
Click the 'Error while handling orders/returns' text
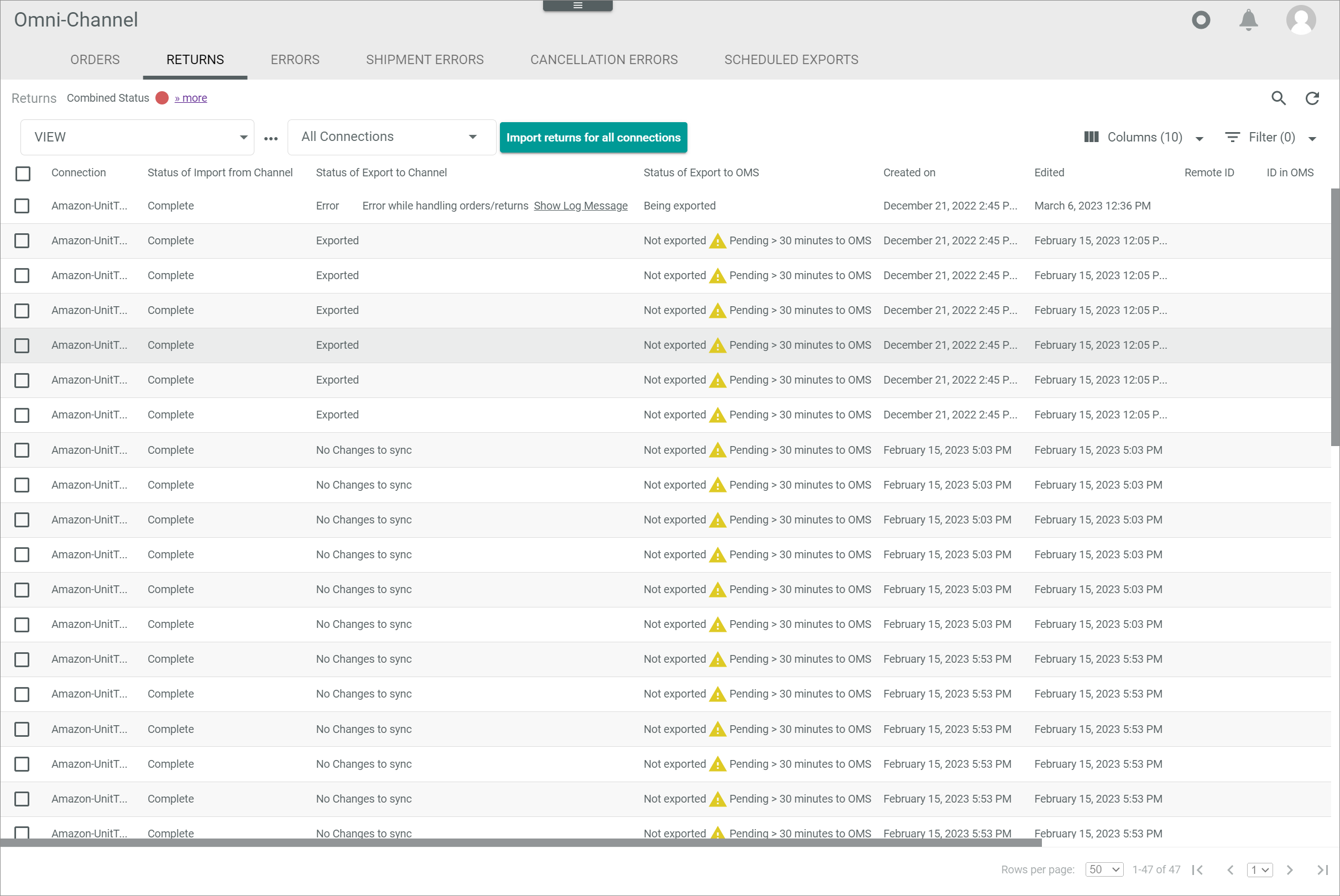[445, 206]
